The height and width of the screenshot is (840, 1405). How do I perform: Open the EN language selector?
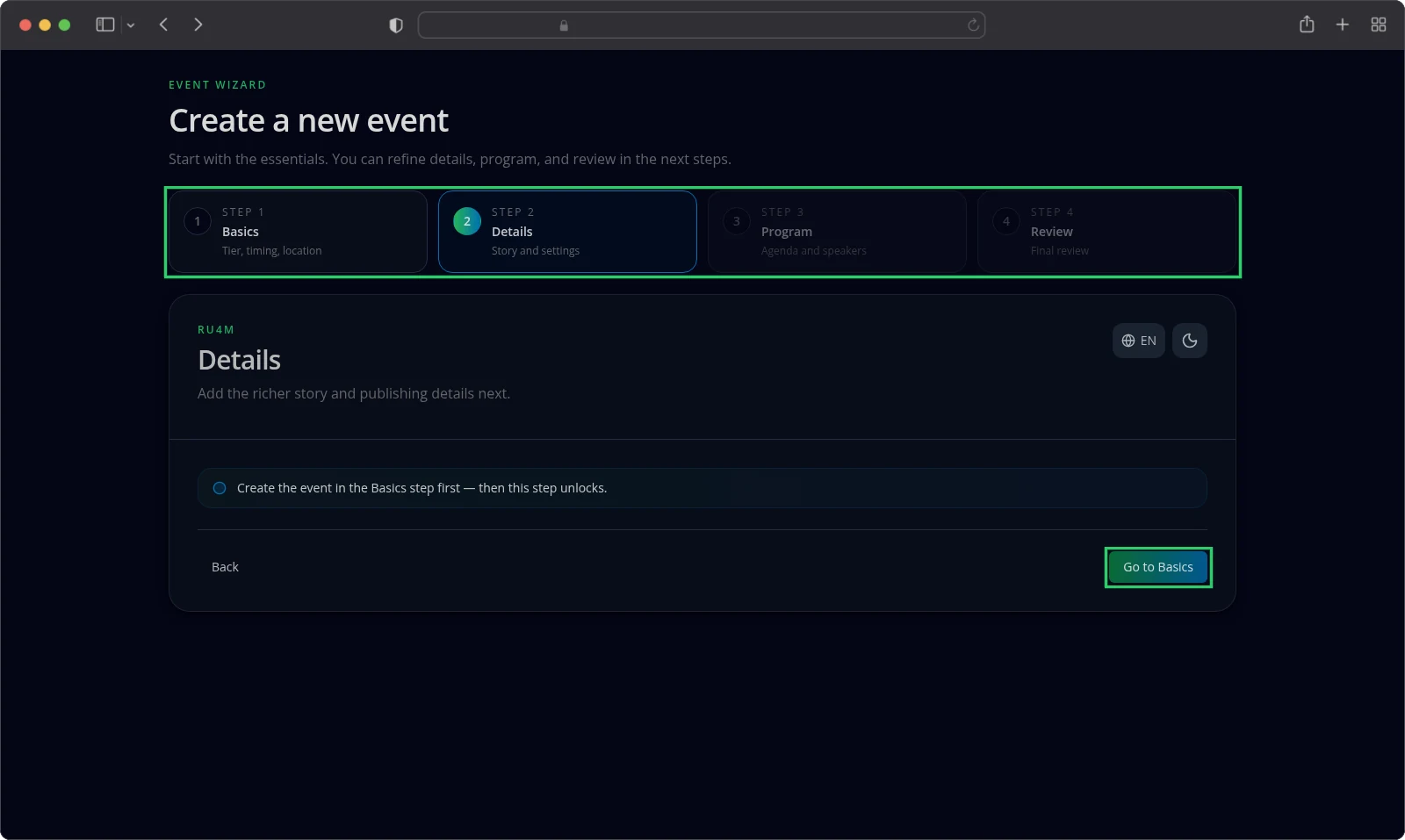pos(1139,341)
